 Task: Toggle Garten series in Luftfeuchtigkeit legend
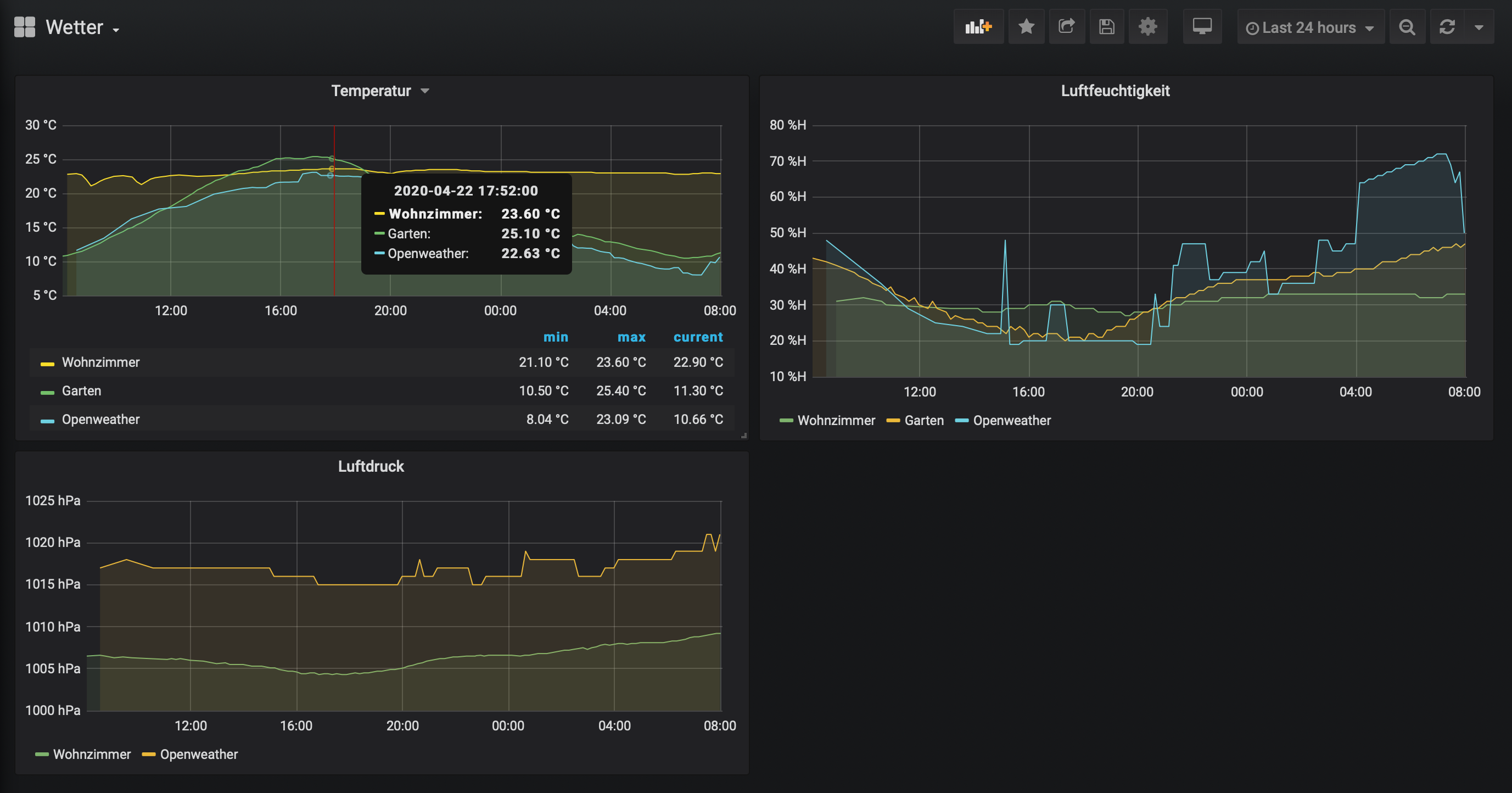point(923,420)
